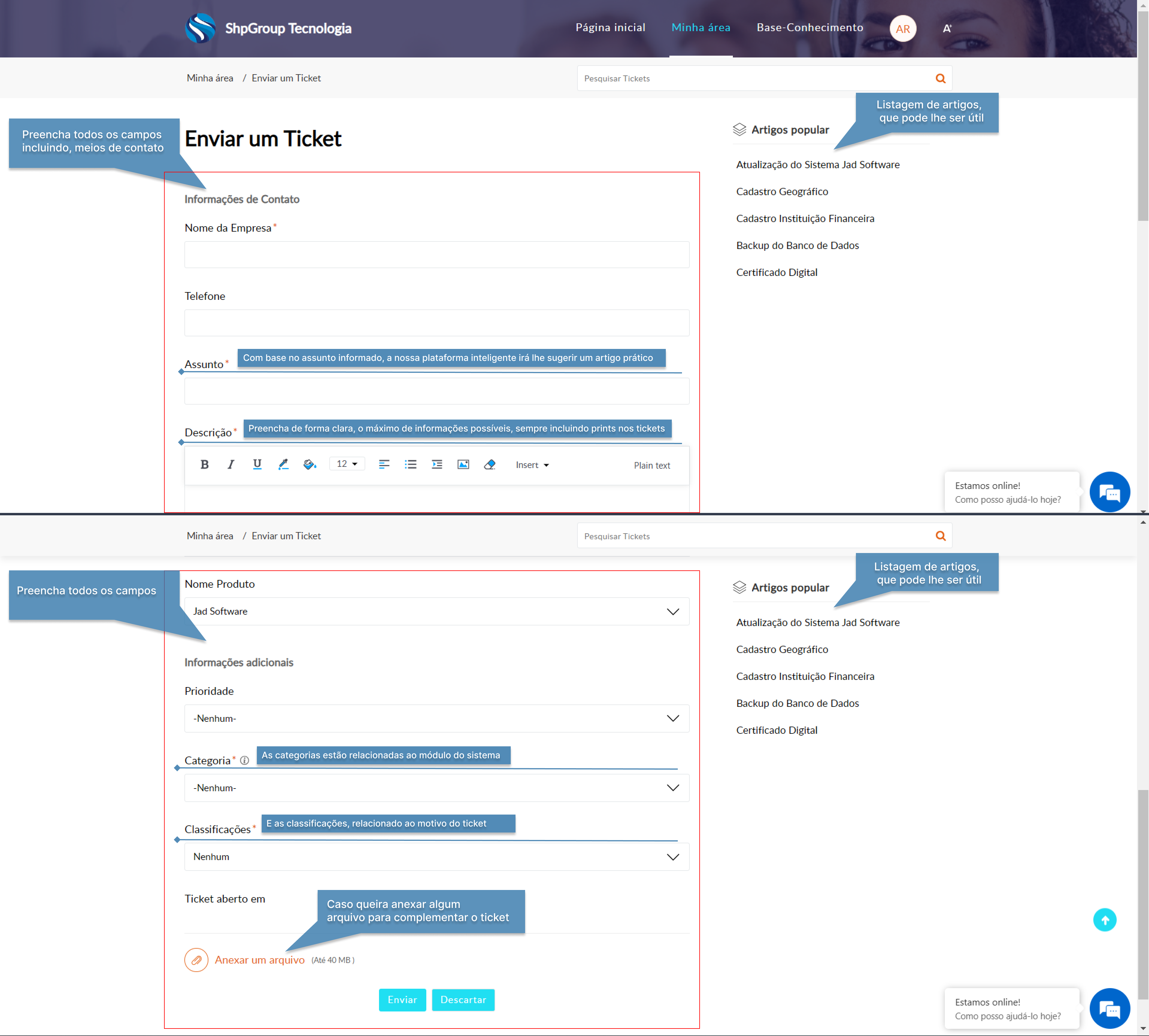1149x1036 pixels.
Task: Click the text alignment icon
Action: click(x=384, y=464)
